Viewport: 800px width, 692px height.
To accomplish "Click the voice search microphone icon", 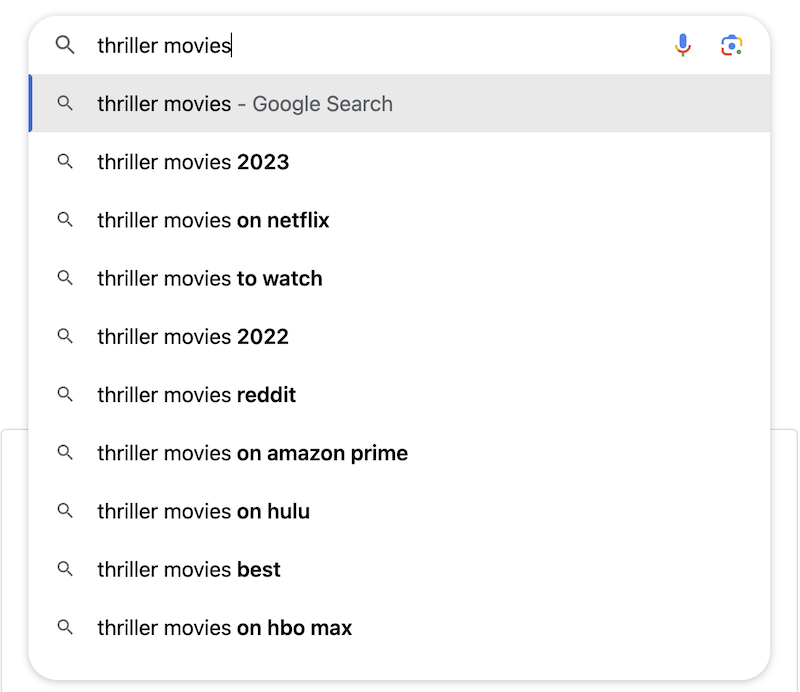I will 683,45.
